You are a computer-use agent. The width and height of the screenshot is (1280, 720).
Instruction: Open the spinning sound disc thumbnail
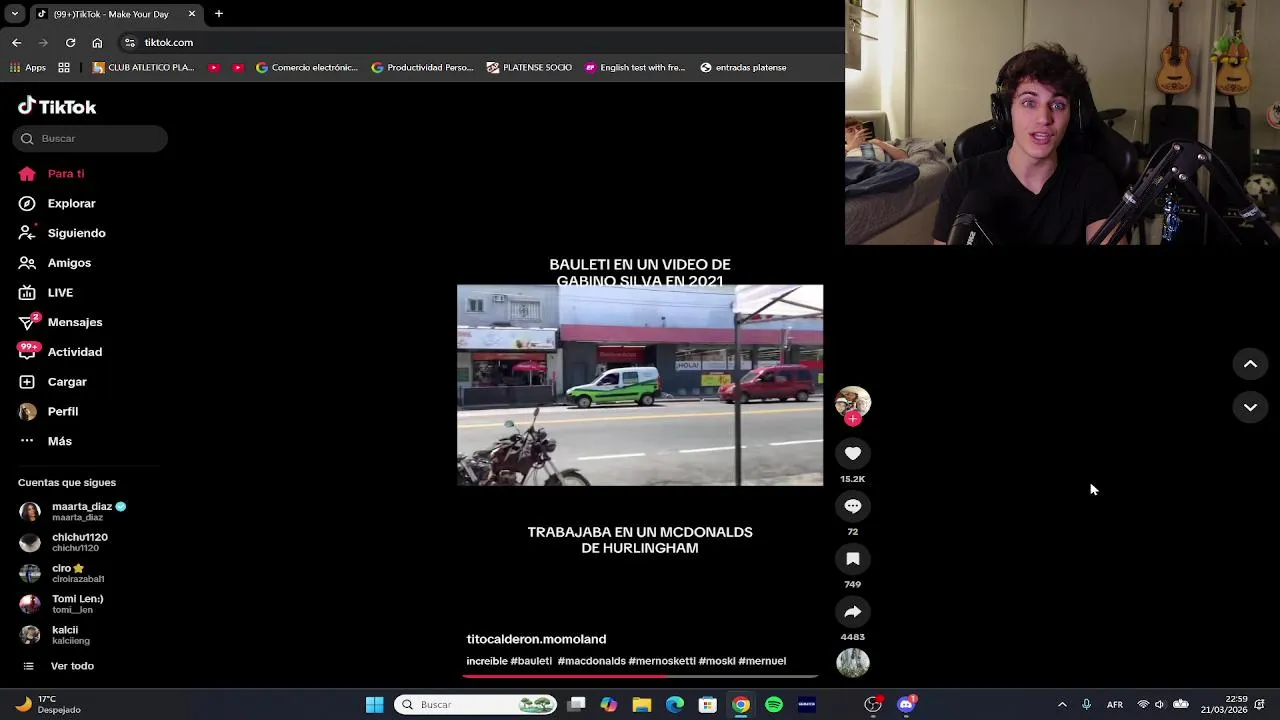point(853,663)
